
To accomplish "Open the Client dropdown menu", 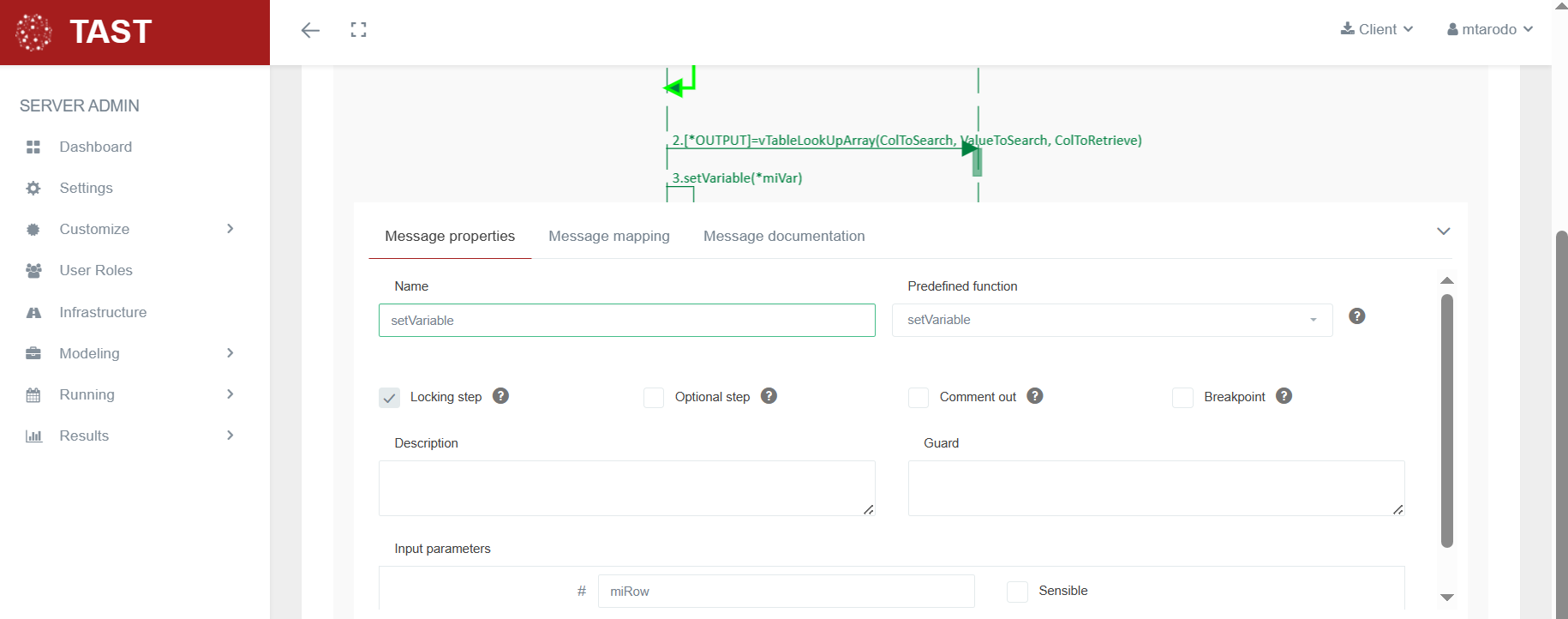I will point(1376,29).
